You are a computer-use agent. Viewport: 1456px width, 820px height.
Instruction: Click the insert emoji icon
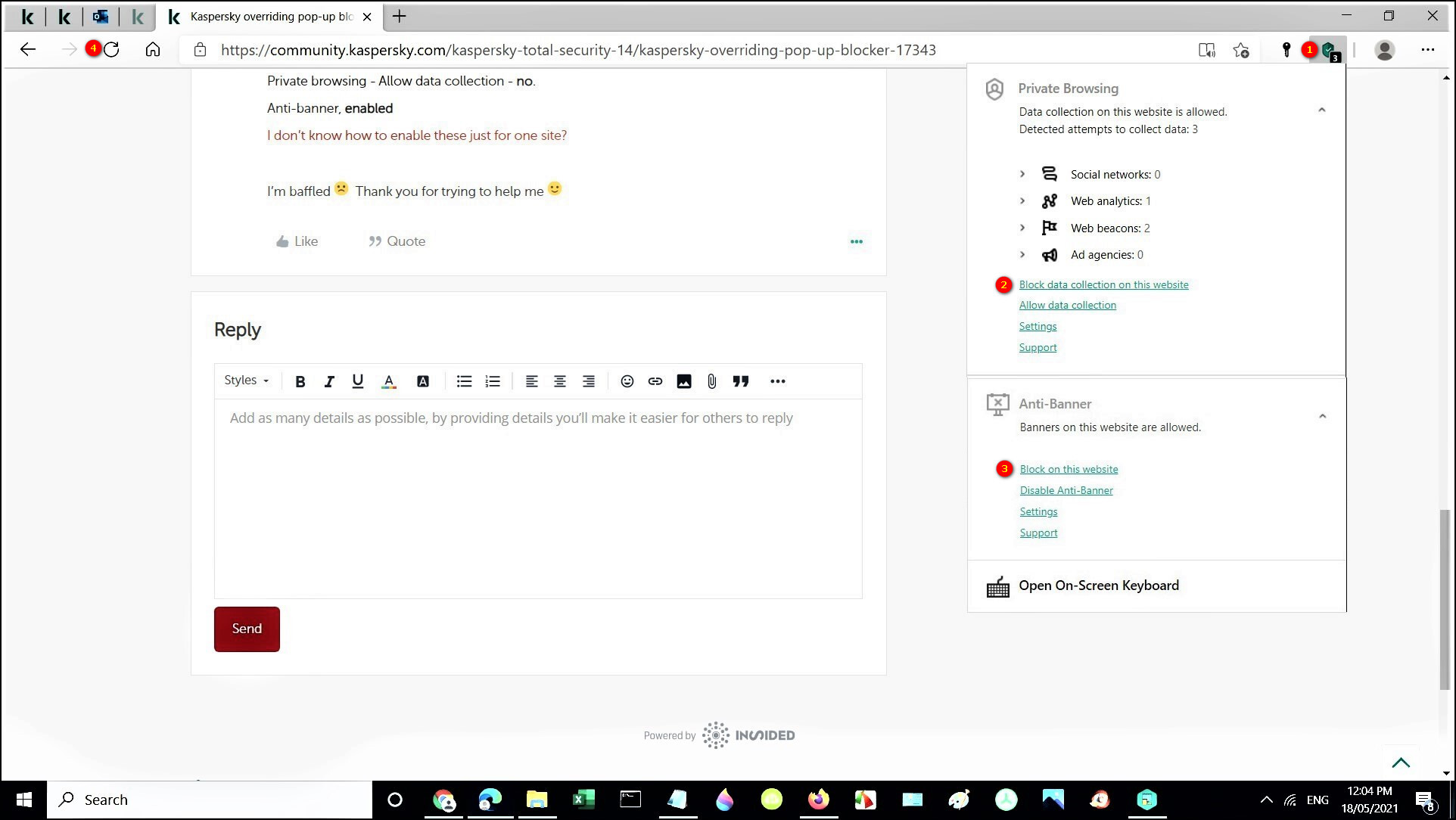pyautogui.click(x=627, y=381)
